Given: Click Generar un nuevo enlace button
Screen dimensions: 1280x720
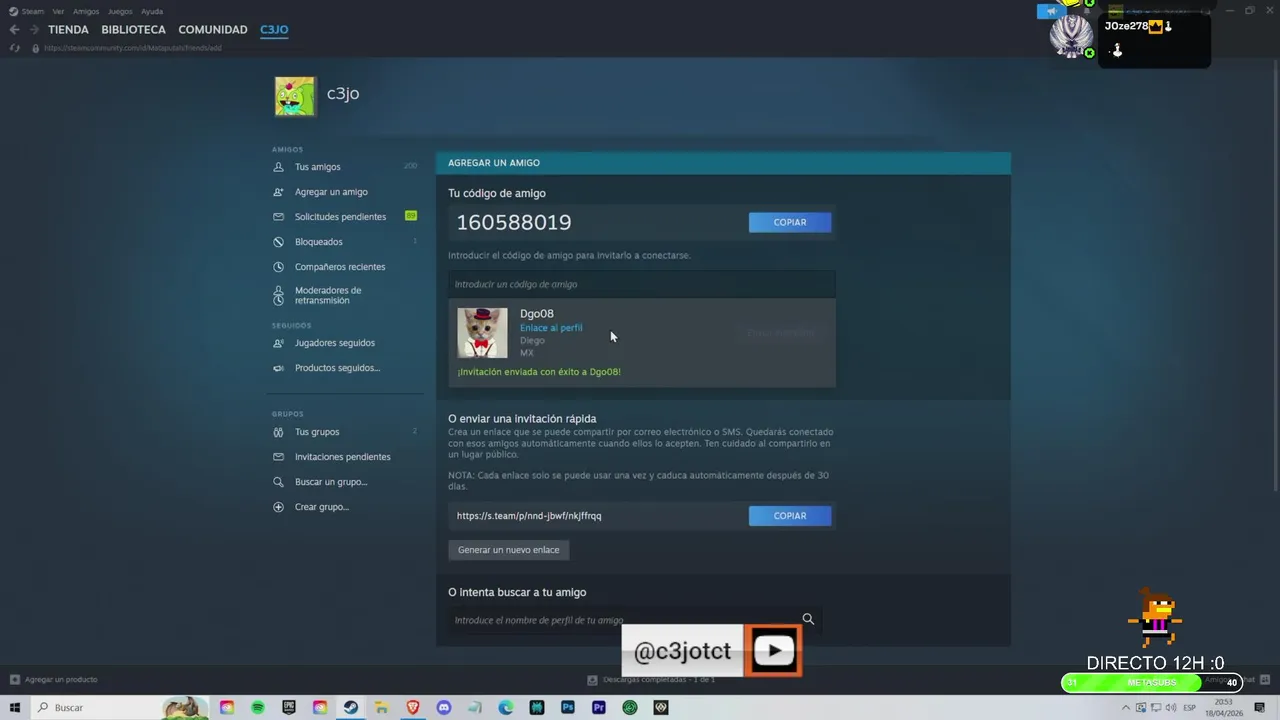Looking at the screenshot, I should click(509, 550).
